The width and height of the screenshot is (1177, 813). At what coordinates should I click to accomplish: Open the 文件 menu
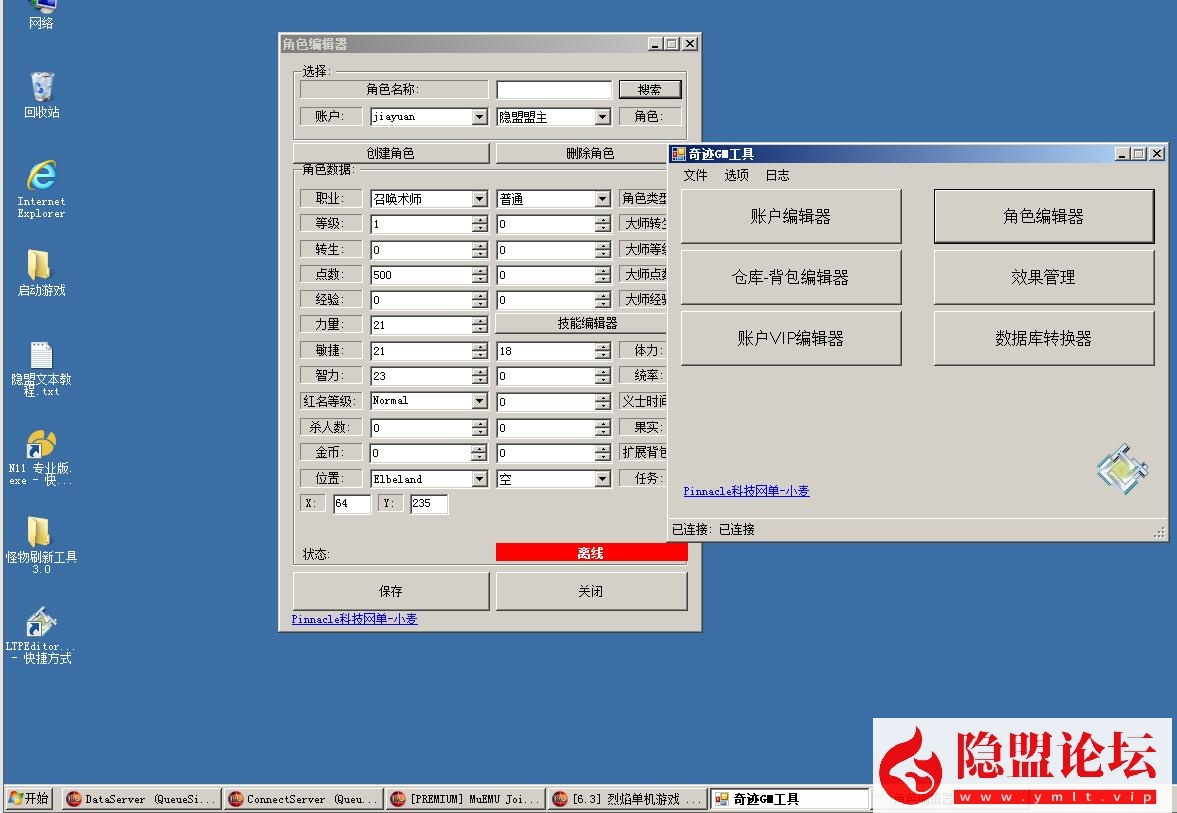point(695,175)
